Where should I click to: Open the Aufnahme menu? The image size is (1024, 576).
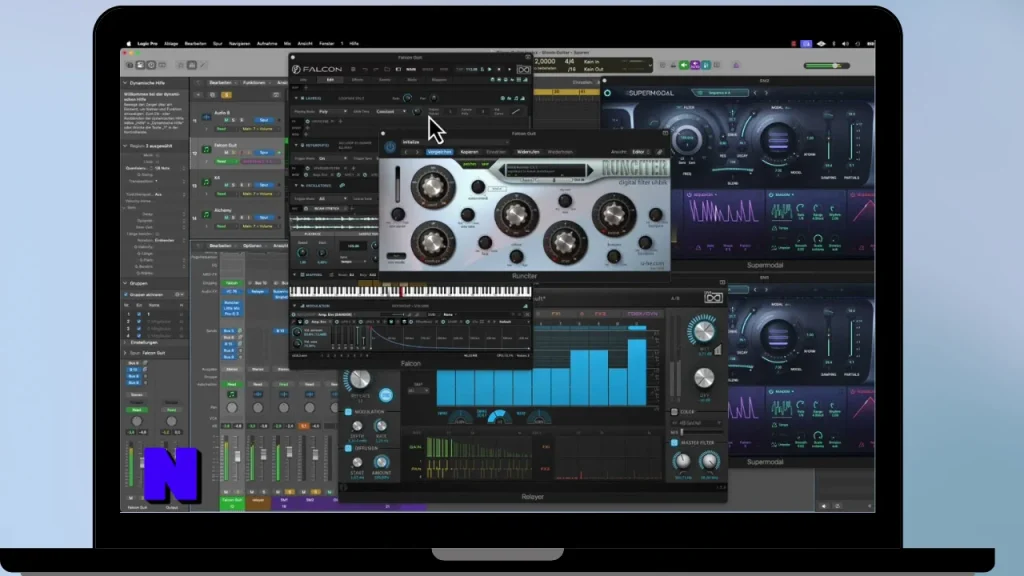267,44
